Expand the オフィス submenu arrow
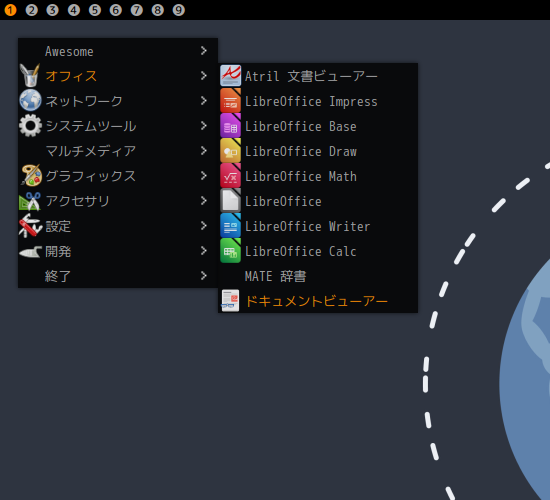 click(x=203, y=75)
